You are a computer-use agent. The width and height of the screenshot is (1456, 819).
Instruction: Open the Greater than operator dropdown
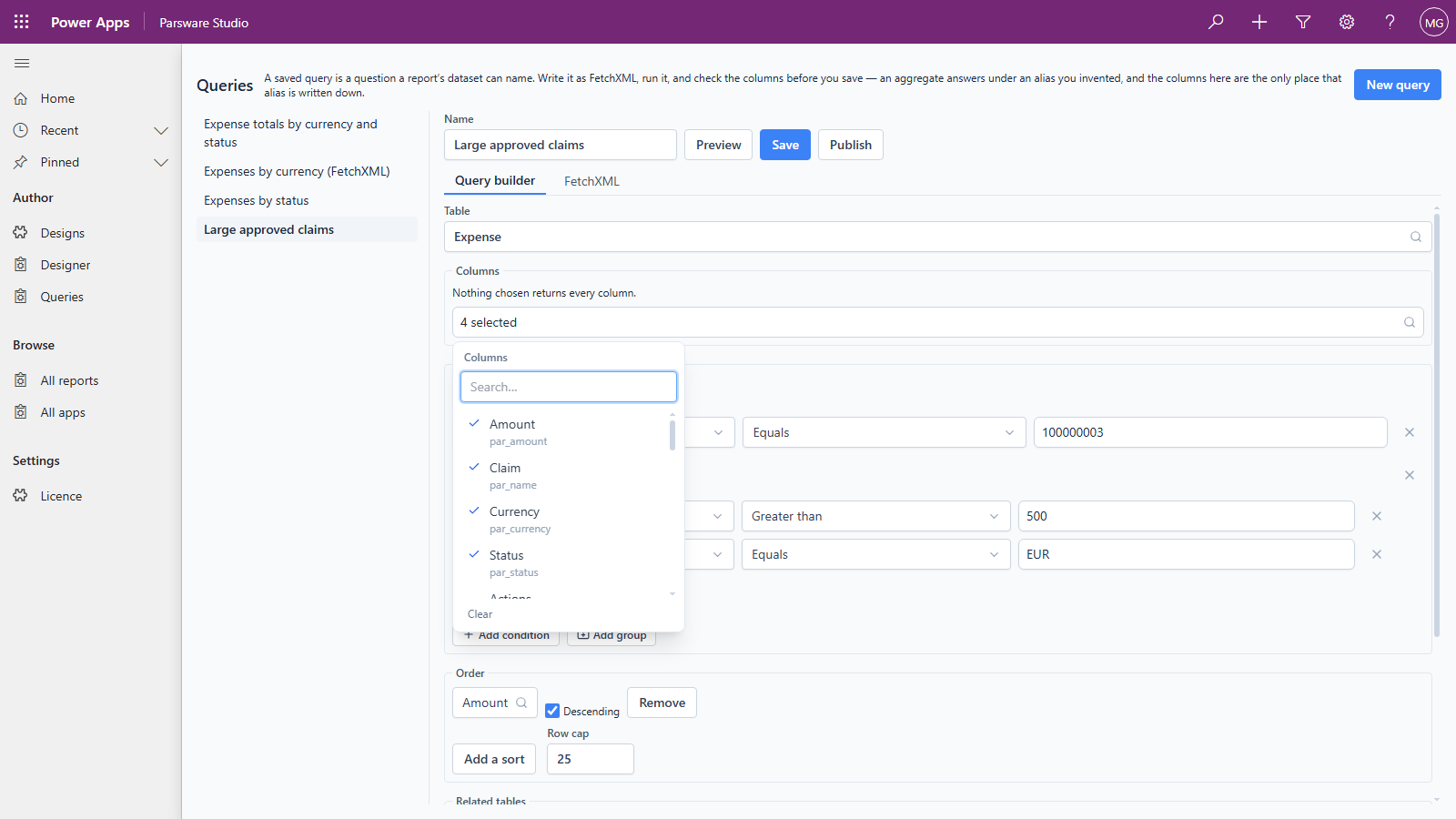click(875, 516)
